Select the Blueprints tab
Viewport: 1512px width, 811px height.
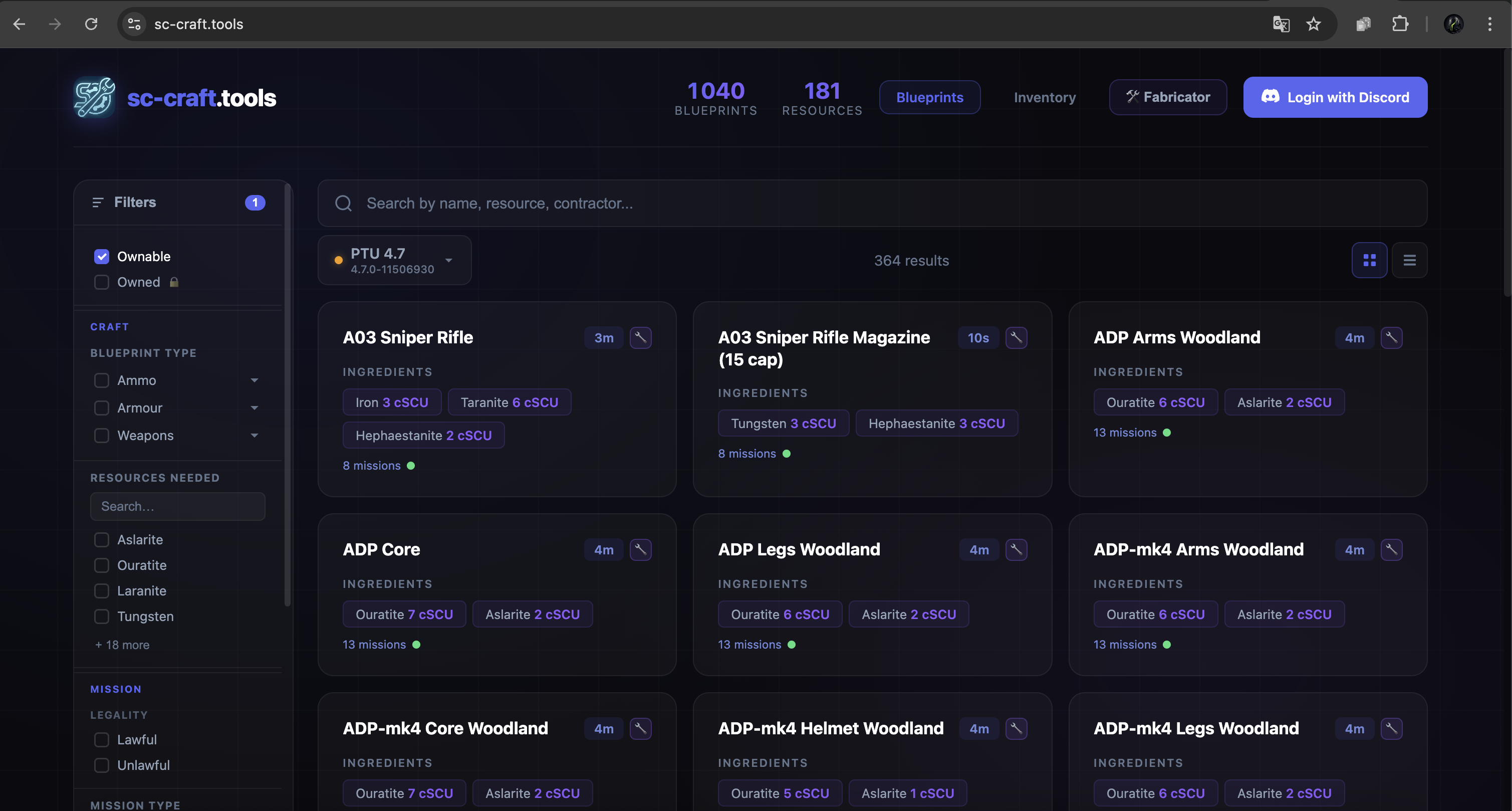[x=929, y=97]
